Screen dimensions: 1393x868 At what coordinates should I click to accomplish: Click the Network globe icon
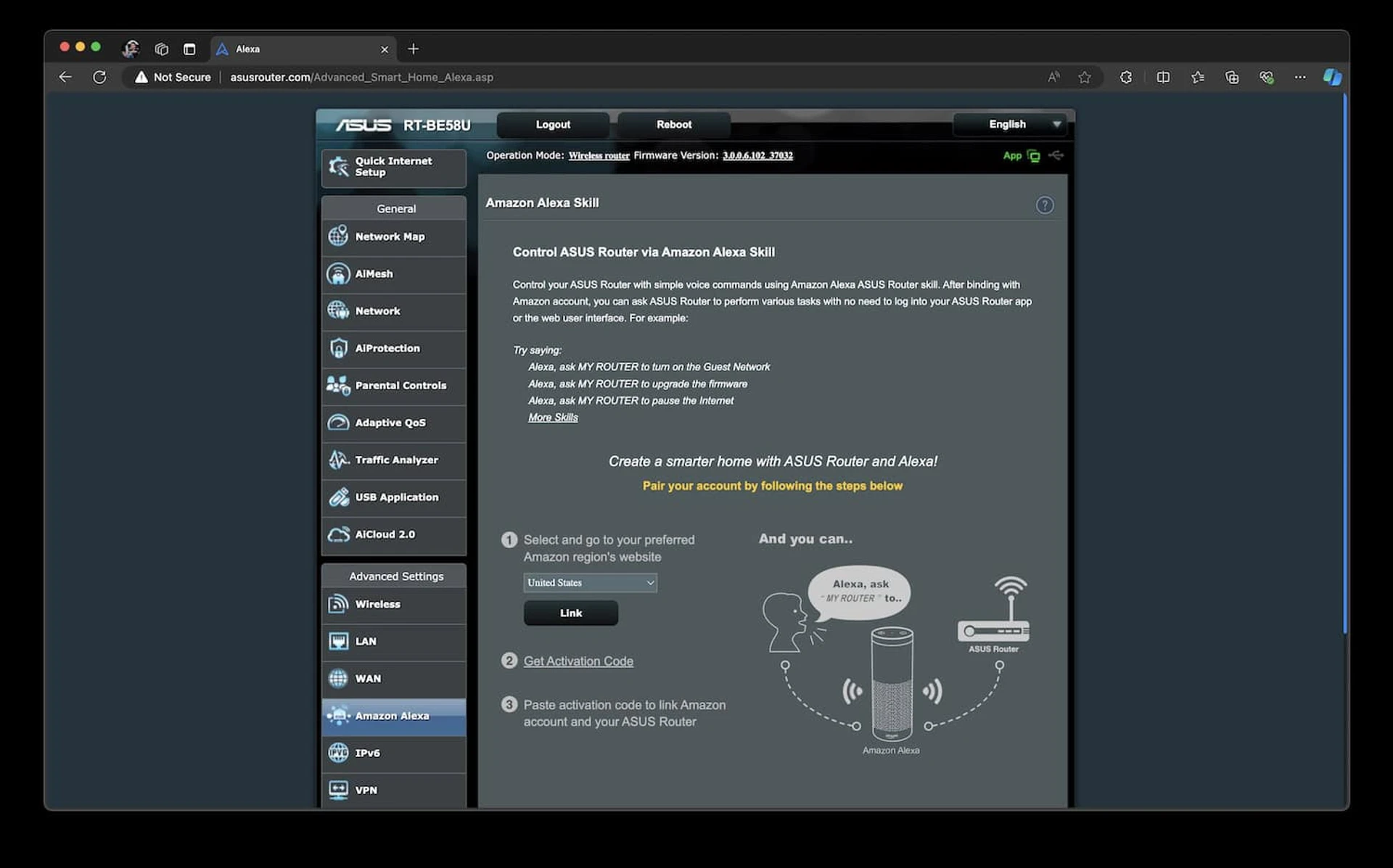click(x=338, y=310)
